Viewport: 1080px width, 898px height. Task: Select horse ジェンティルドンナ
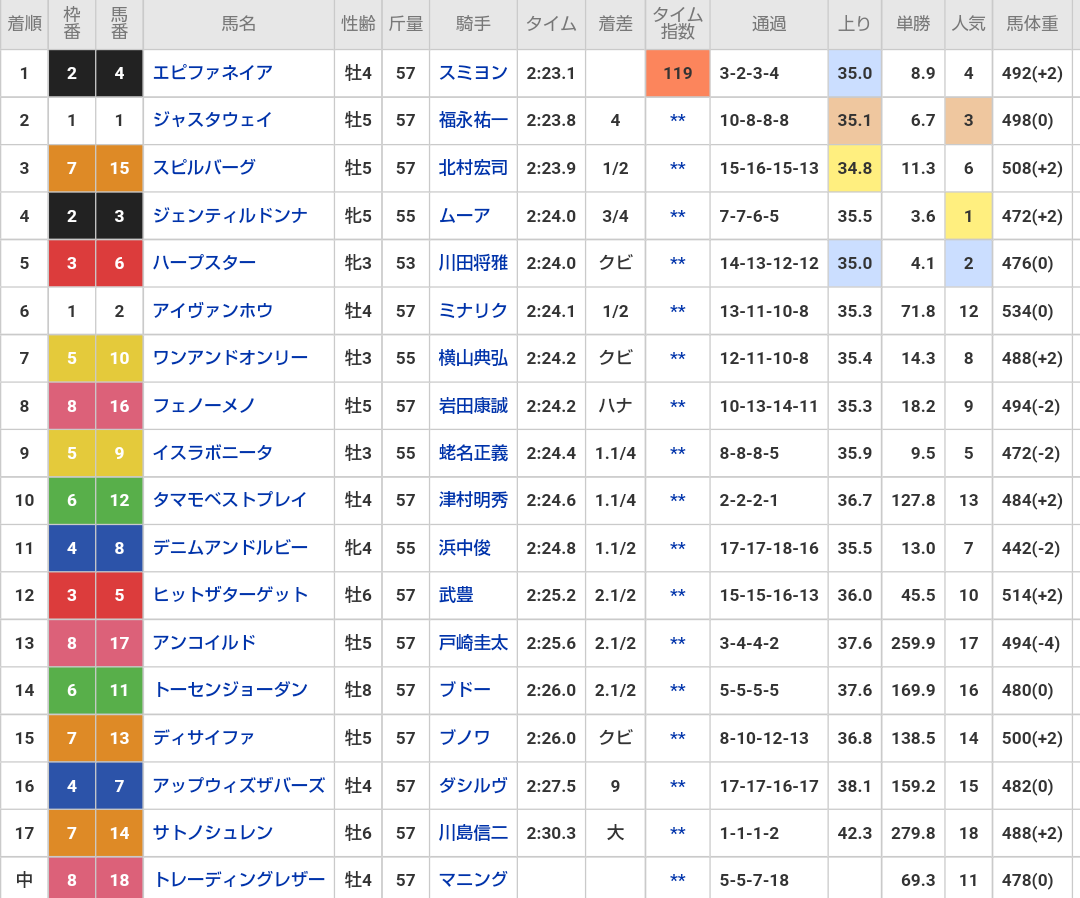coord(229,216)
